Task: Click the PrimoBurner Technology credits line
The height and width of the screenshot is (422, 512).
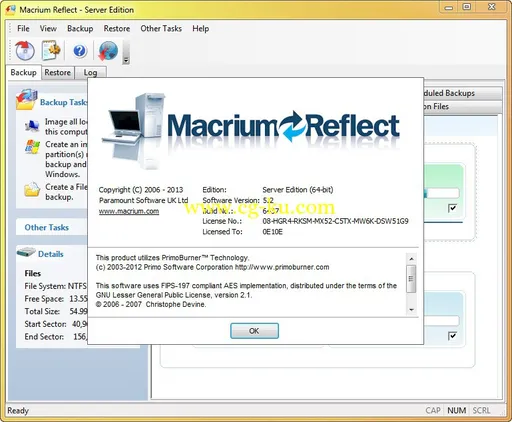Action: (172, 258)
